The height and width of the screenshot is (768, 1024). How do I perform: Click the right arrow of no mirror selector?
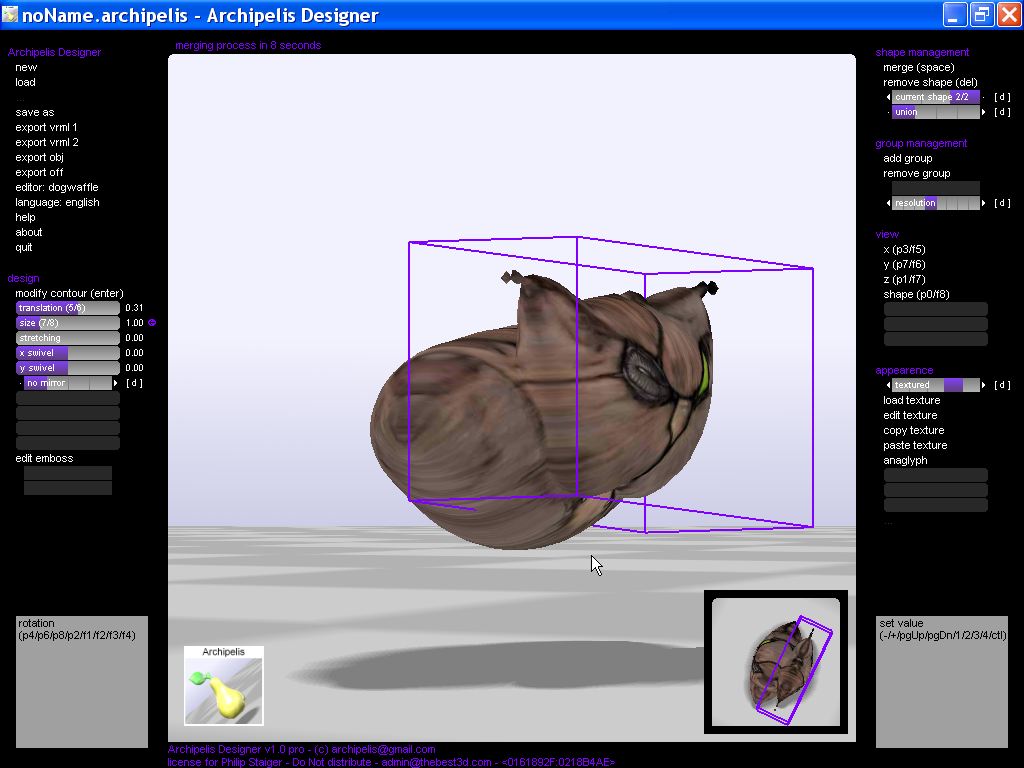pos(116,383)
